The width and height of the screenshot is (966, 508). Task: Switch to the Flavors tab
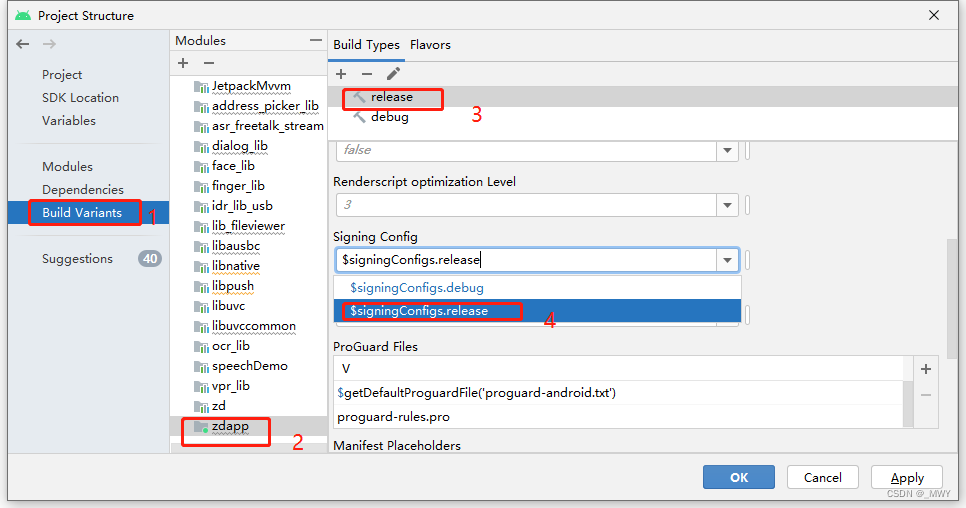click(430, 44)
